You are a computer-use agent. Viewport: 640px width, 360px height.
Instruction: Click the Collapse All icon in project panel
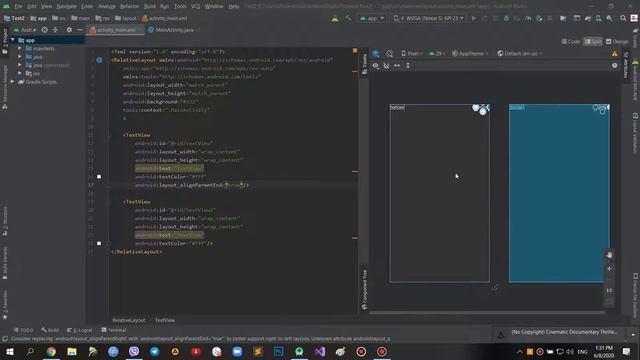[x=56, y=30]
